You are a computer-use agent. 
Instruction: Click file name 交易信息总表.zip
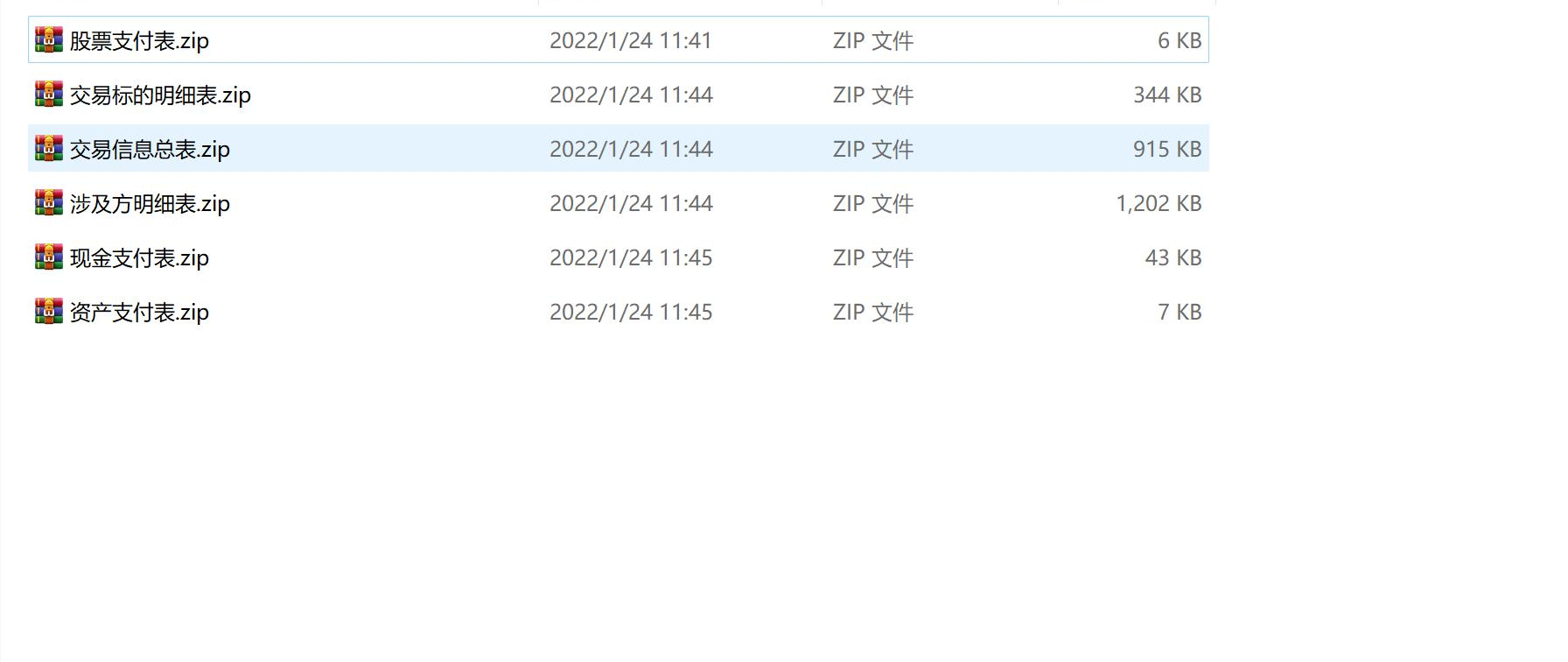150,150
